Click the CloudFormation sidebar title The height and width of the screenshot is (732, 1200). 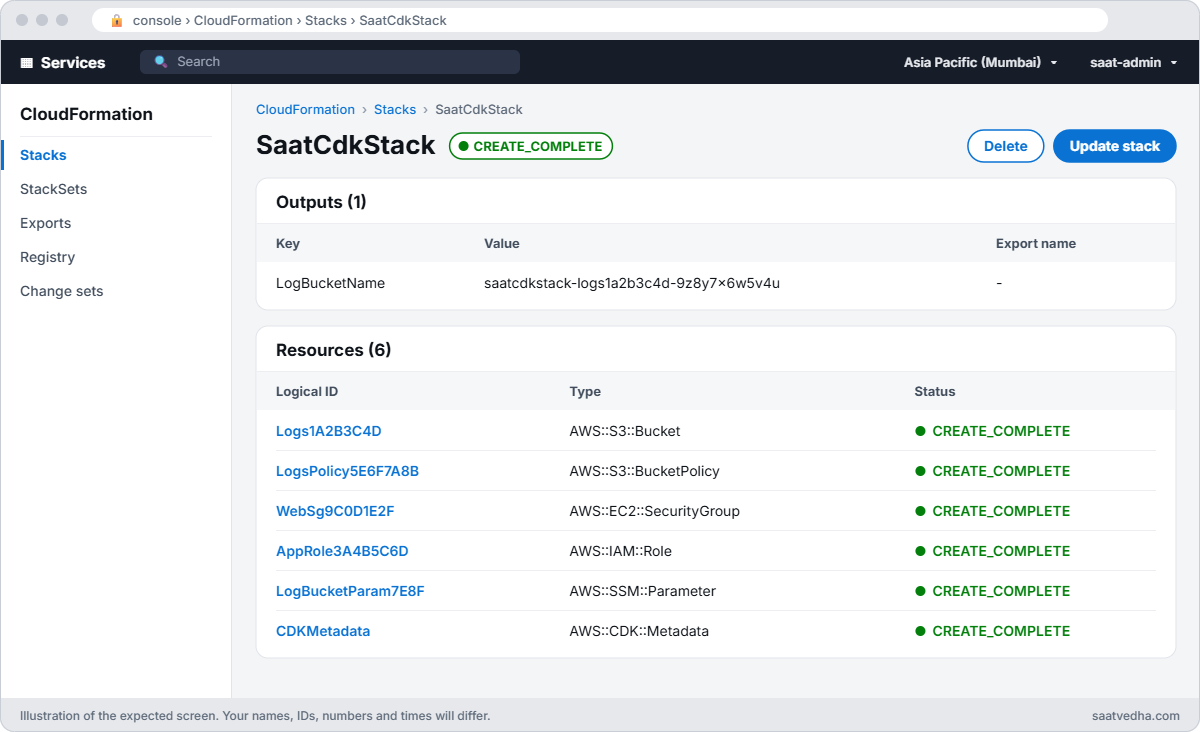(x=86, y=114)
